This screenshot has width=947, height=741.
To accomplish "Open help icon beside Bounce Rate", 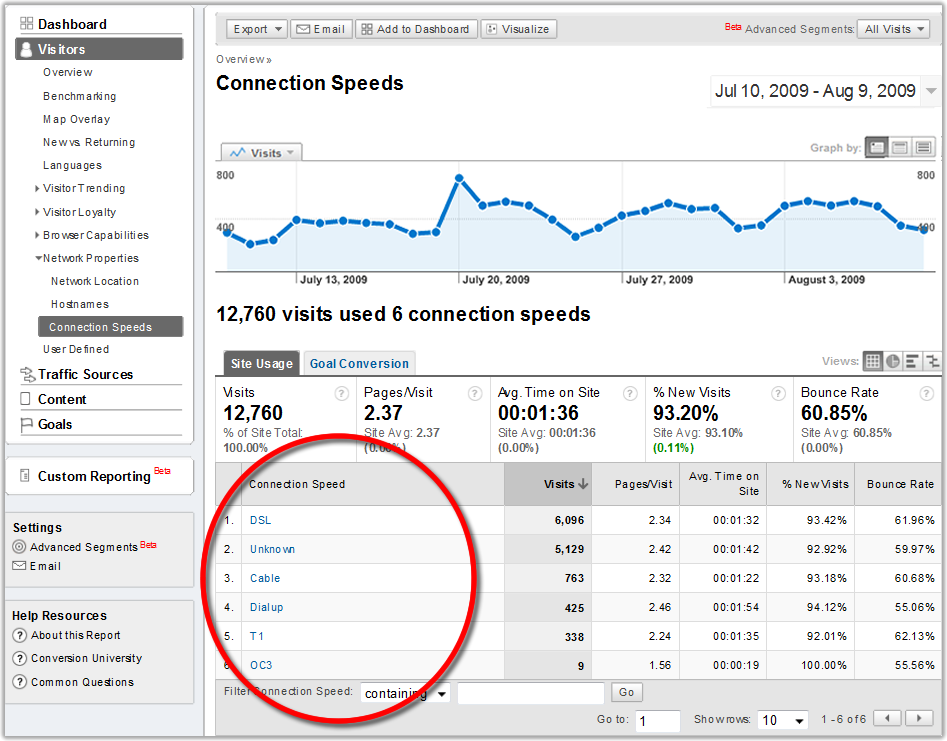I will [x=926, y=394].
